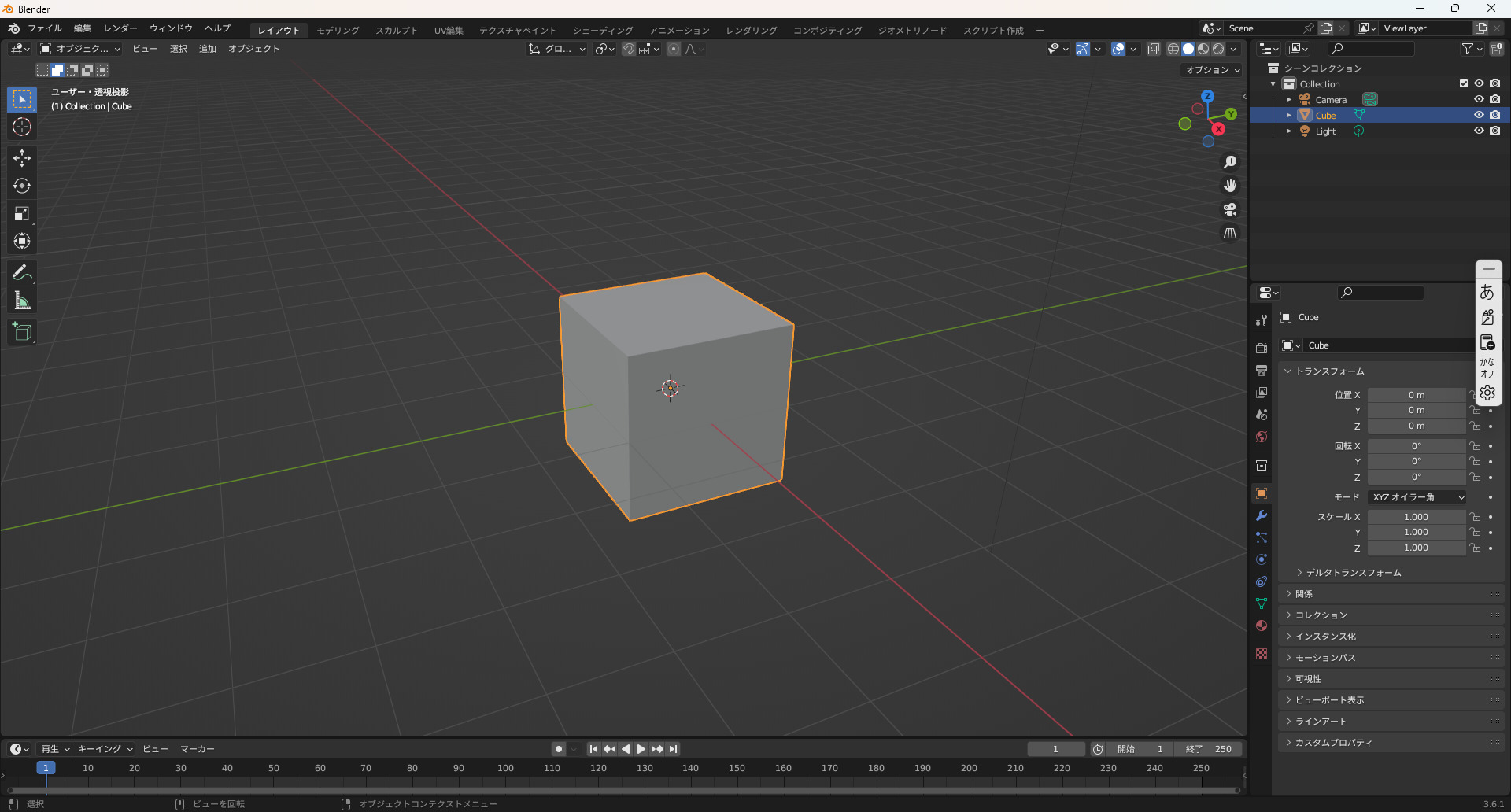The width and height of the screenshot is (1511, 812).
Task: Open the キーイング menu in timeline
Action: pos(105,749)
